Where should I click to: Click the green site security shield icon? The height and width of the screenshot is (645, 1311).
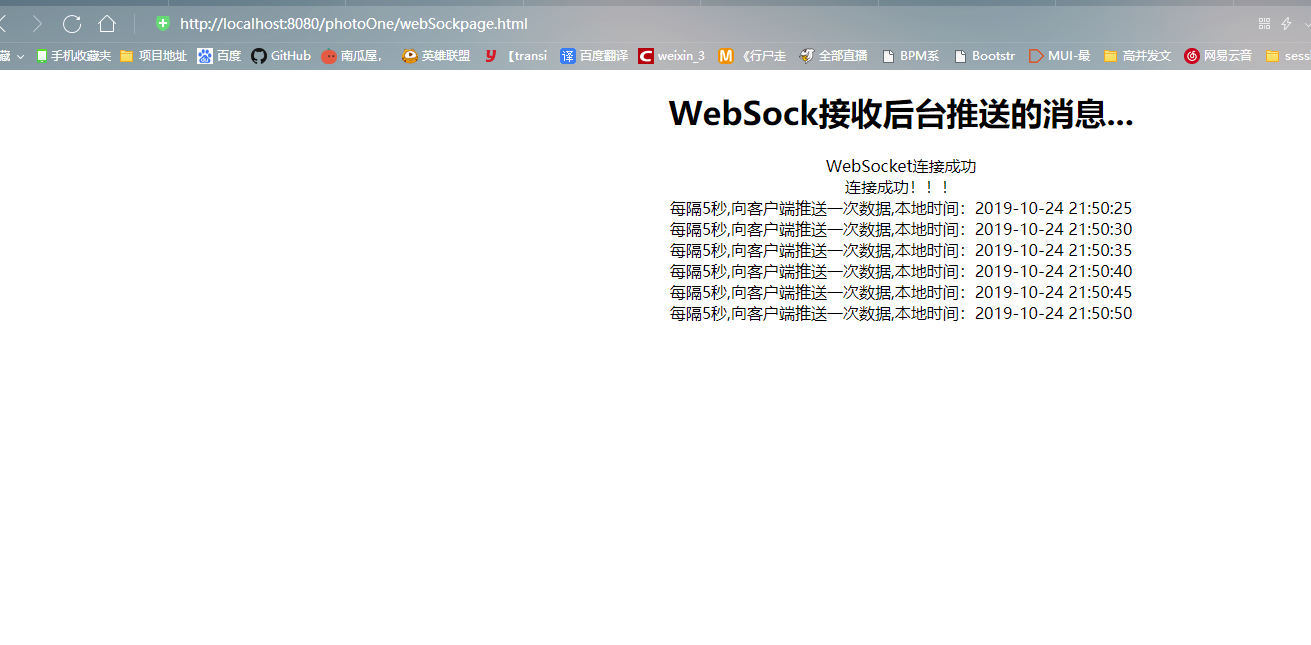point(163,23)
